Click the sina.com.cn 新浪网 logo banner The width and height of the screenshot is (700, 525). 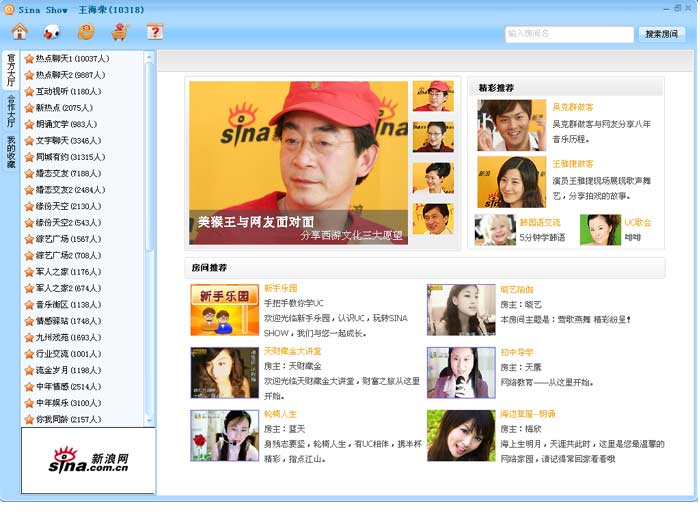(x=88, y=461)
